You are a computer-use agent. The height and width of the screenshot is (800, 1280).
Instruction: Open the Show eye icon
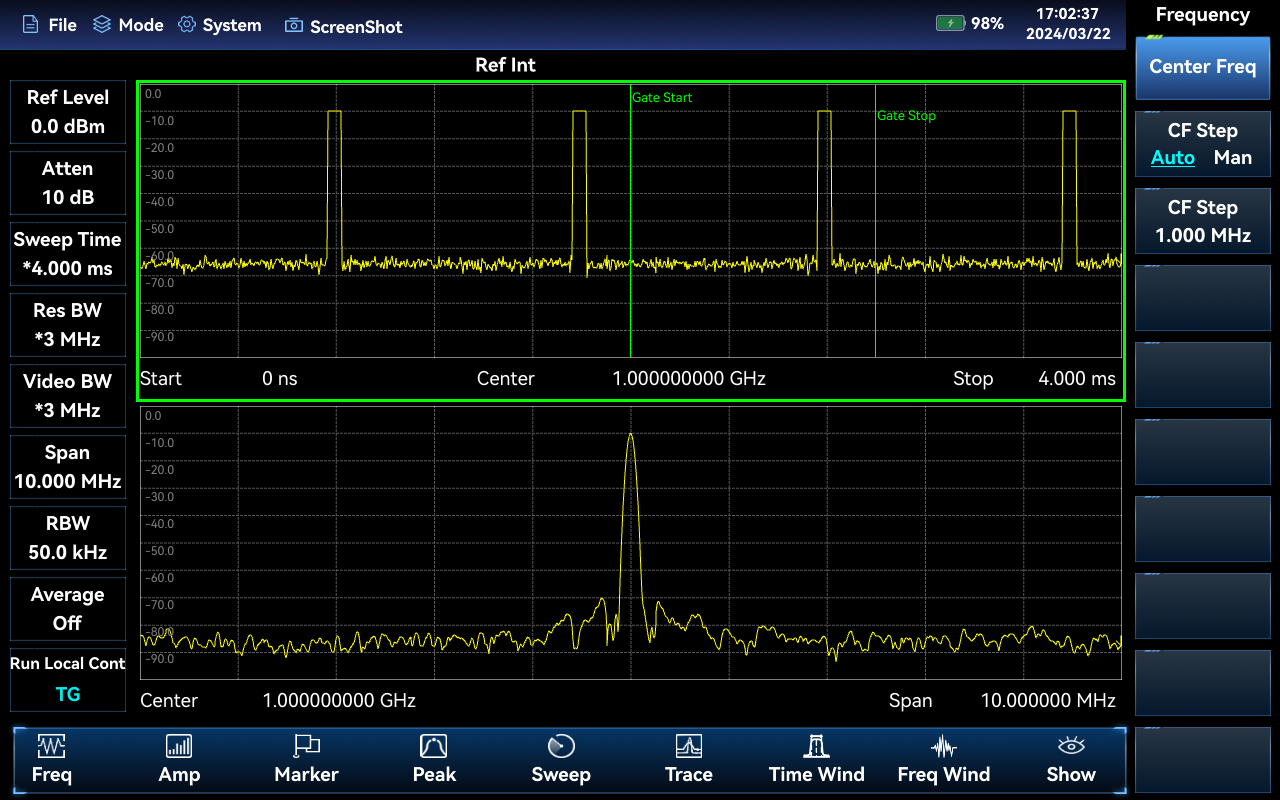(x=1071, y=746)
